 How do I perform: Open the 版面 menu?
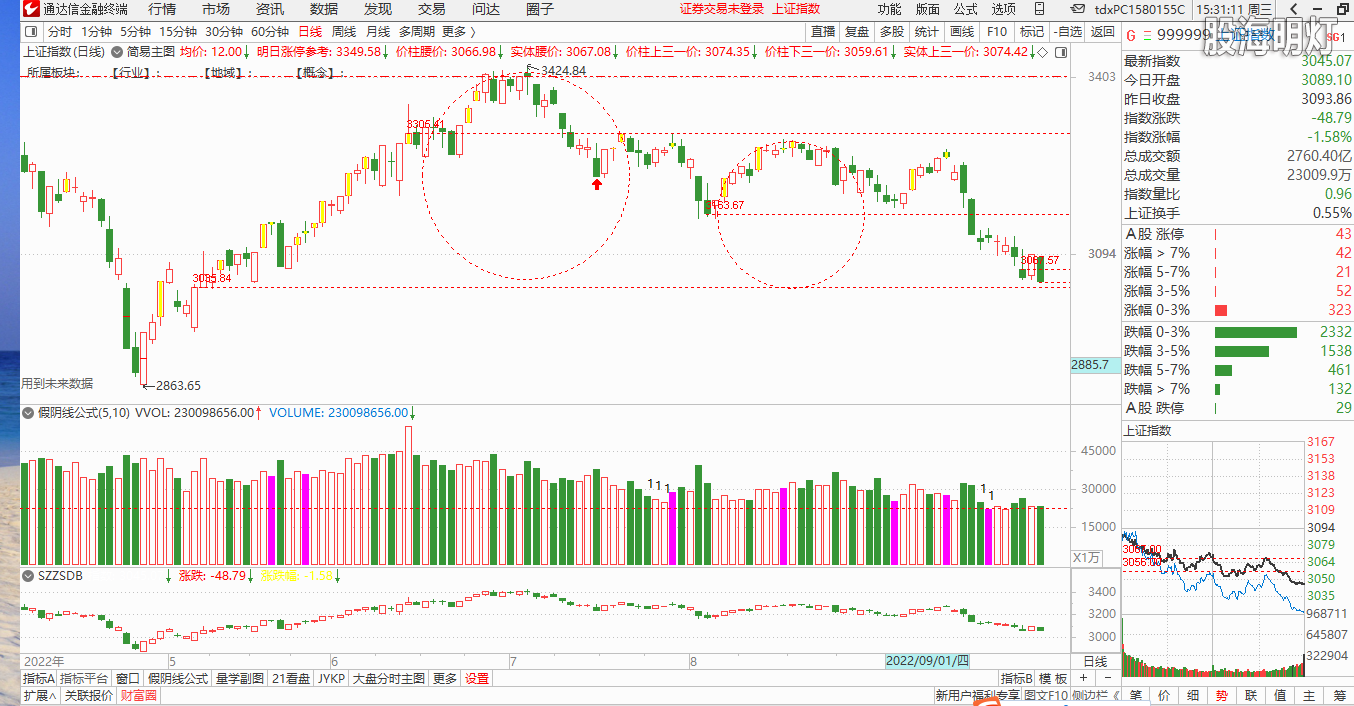(x=928, y=9)
